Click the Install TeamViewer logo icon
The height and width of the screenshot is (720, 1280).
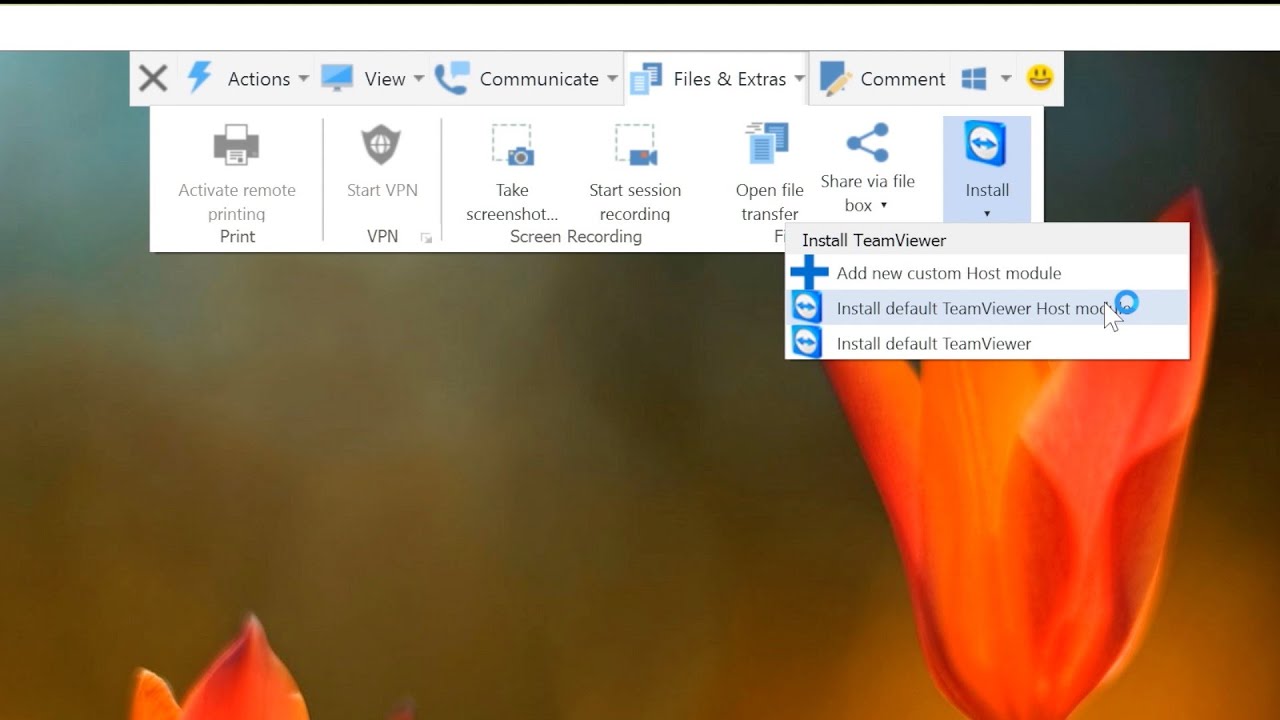pos(986,145)
